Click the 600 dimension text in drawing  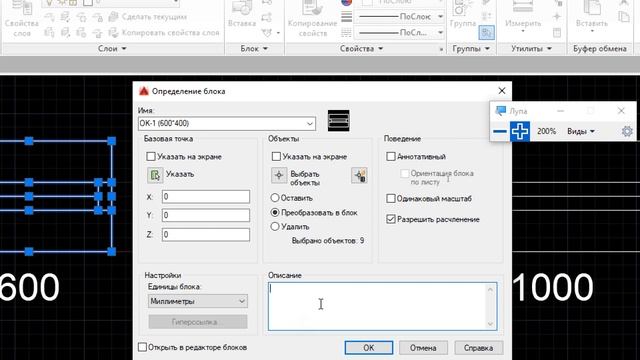coord(29,287)
